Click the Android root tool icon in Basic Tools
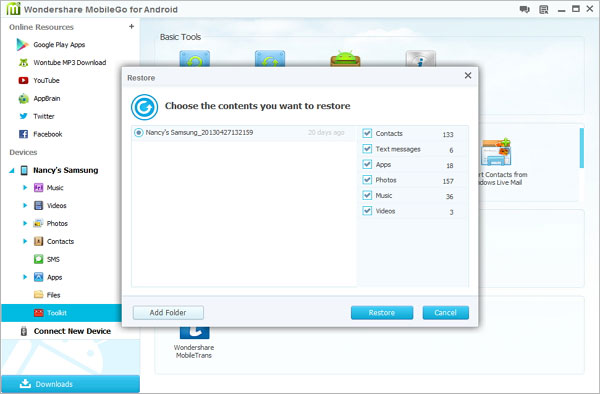 [345, 59]
